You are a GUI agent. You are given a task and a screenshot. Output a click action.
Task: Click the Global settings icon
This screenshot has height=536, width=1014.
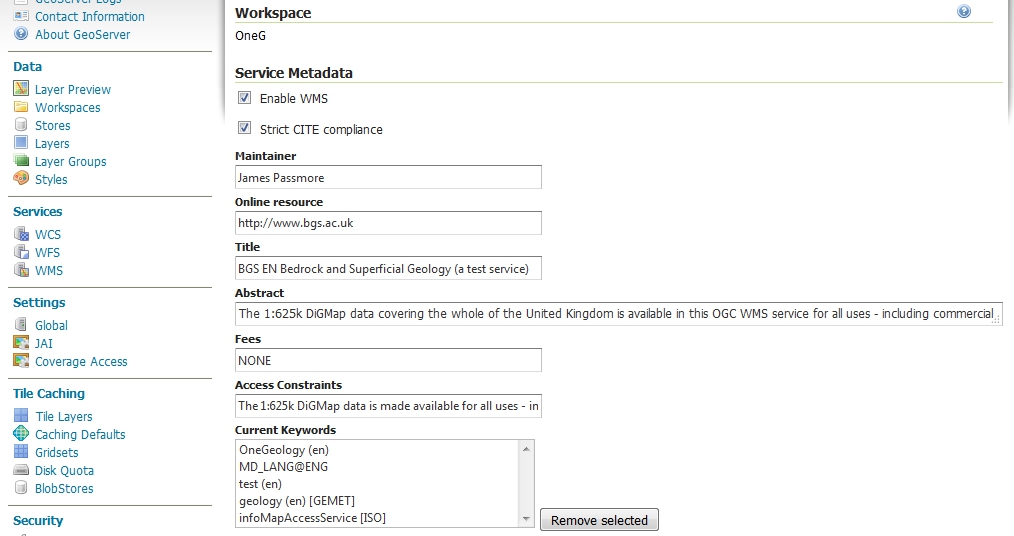tap(21, 325)
